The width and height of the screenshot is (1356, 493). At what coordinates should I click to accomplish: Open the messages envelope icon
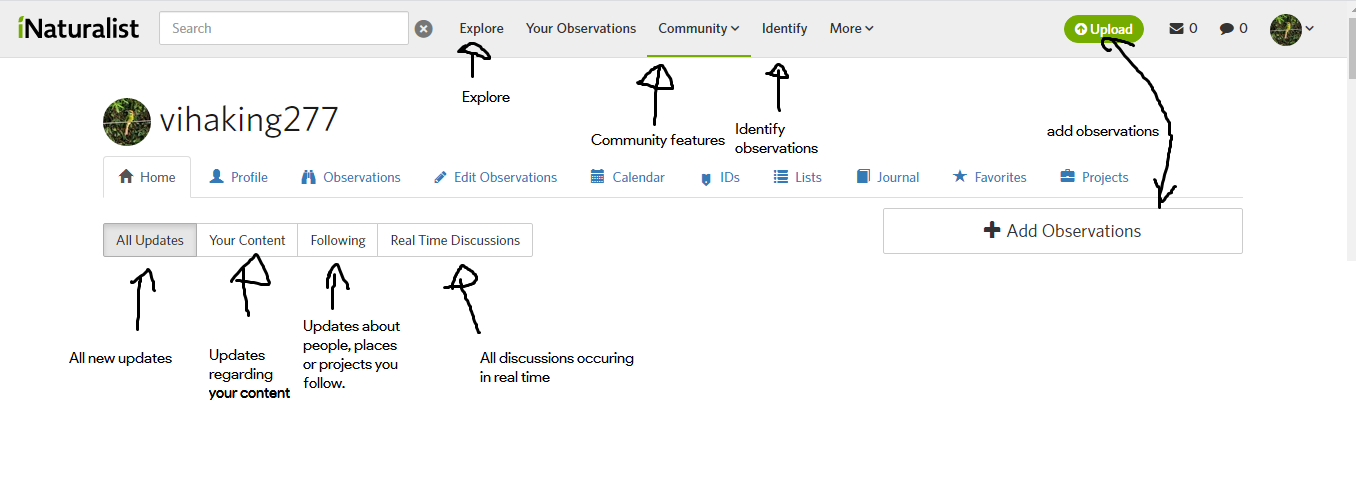pyautogui.click(x=1176, y=28)
